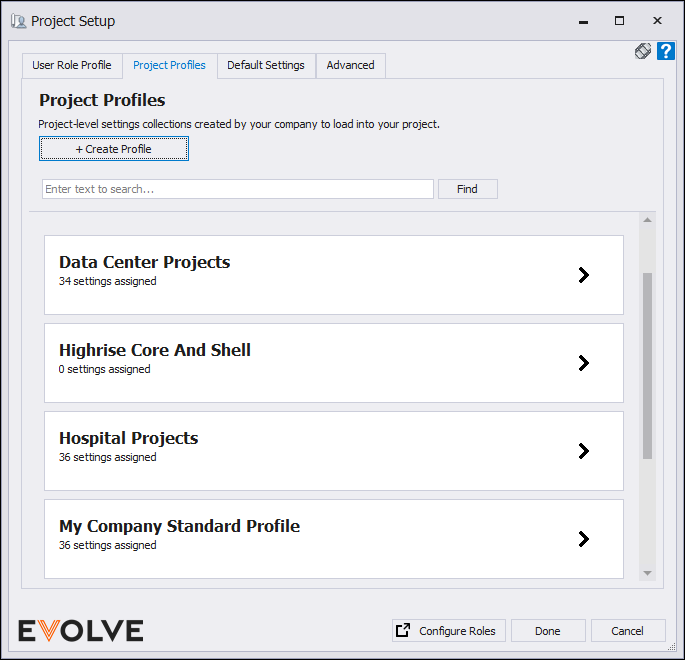This screenshot has height=660, width=685.
Task: Expand the Data Center Projects chevron
Action: [x=584, y=275]
